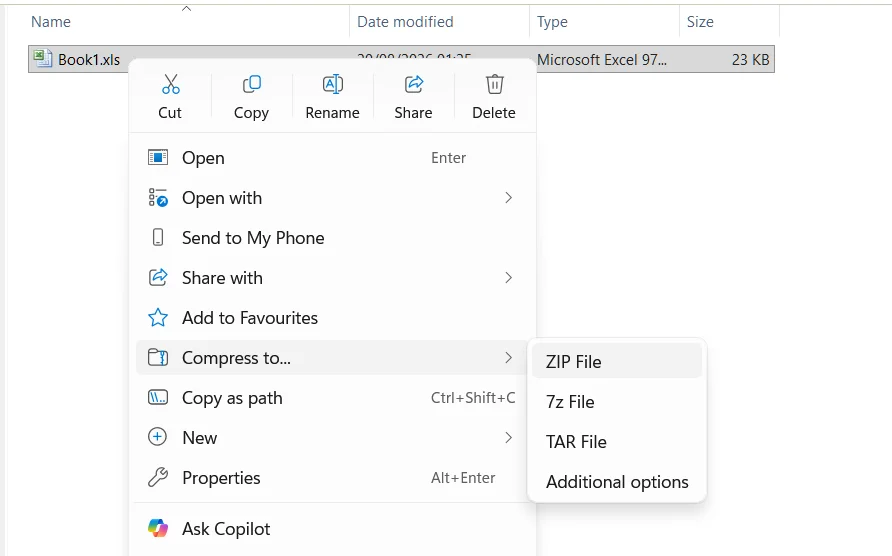Click the plus icon beside New
892x556 pixels.
[x=158, y=437]
